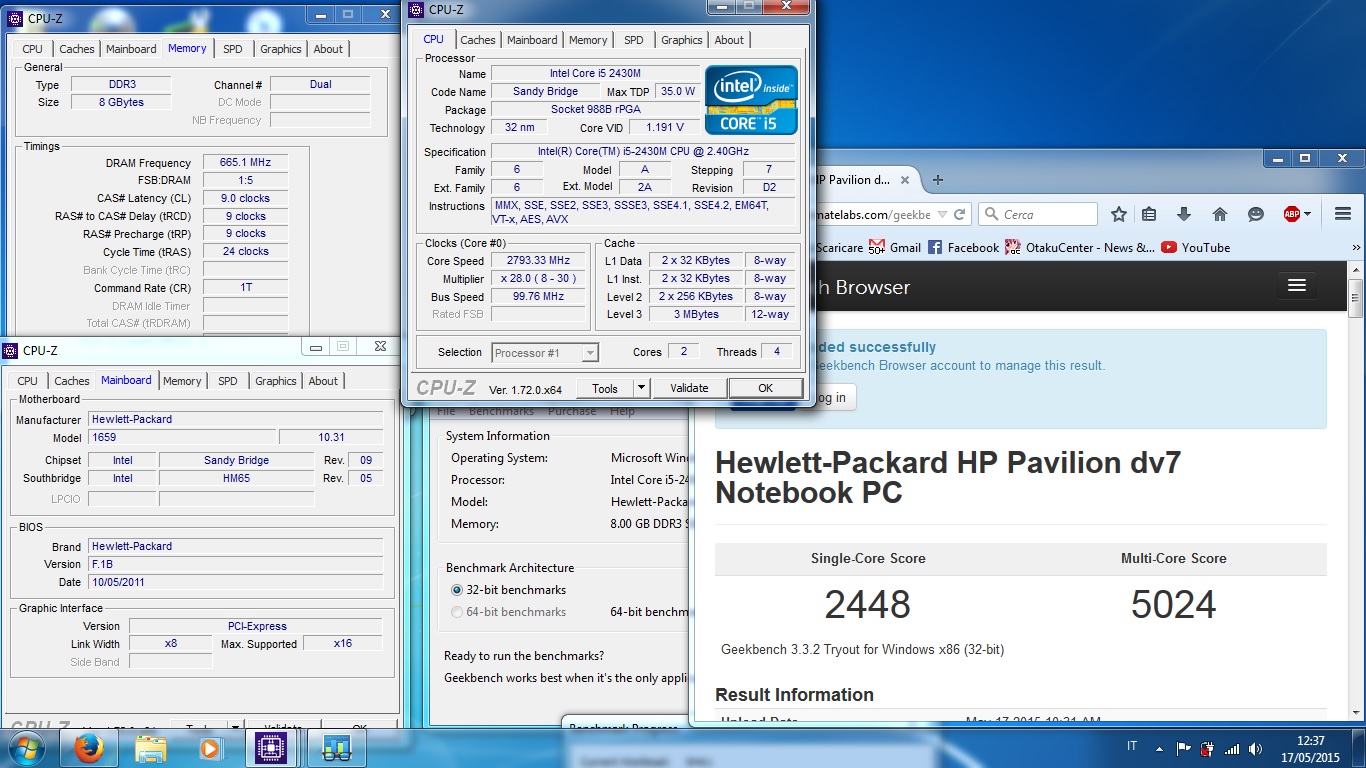Click the Firefox Hello chat smiley icon
The width and height of the screenshot is (1366, 768).
click(x=1256, y=214)
